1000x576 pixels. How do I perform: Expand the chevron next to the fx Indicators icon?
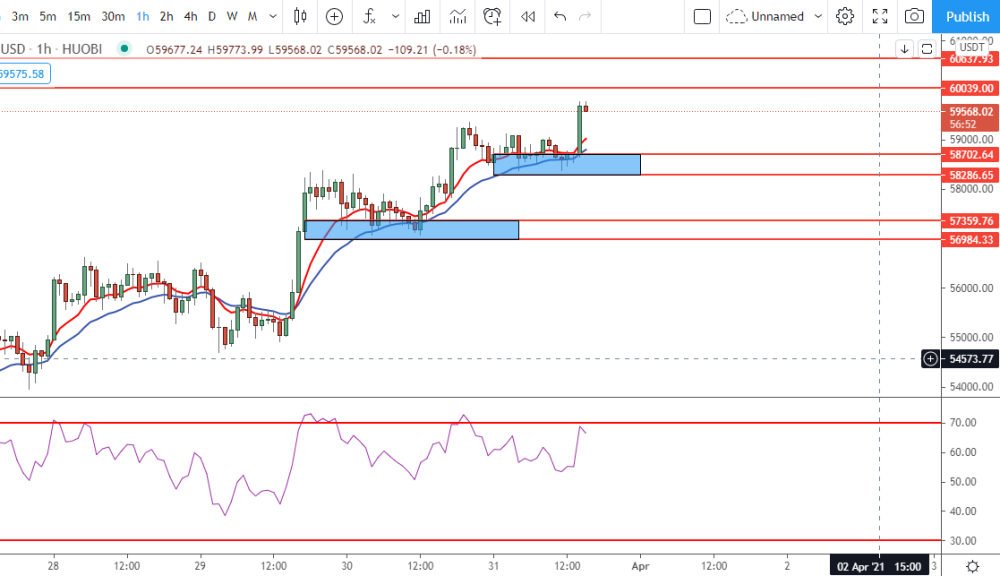tap(395, 17)
